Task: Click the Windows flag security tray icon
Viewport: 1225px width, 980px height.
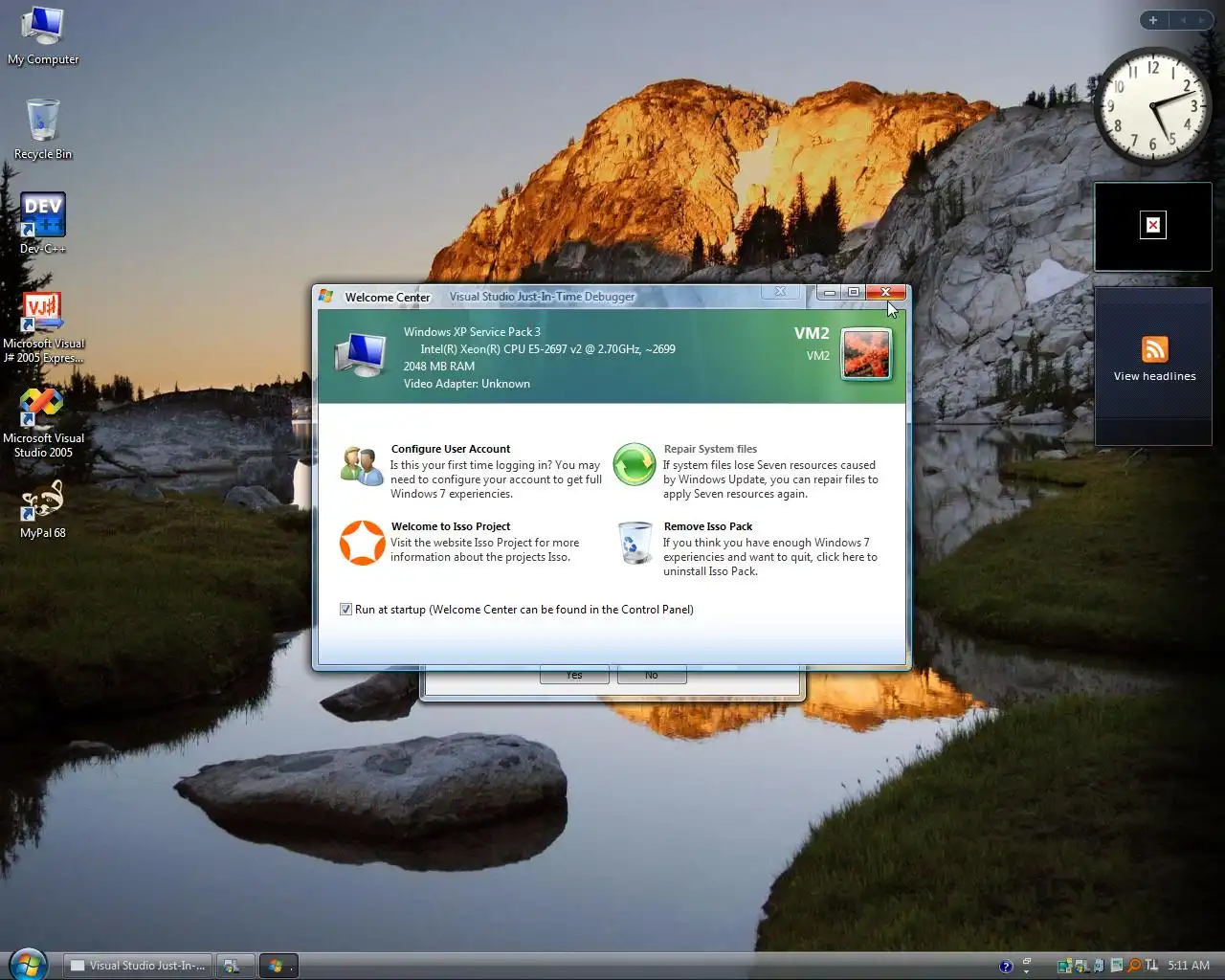Action: (x=1081, y=967)
